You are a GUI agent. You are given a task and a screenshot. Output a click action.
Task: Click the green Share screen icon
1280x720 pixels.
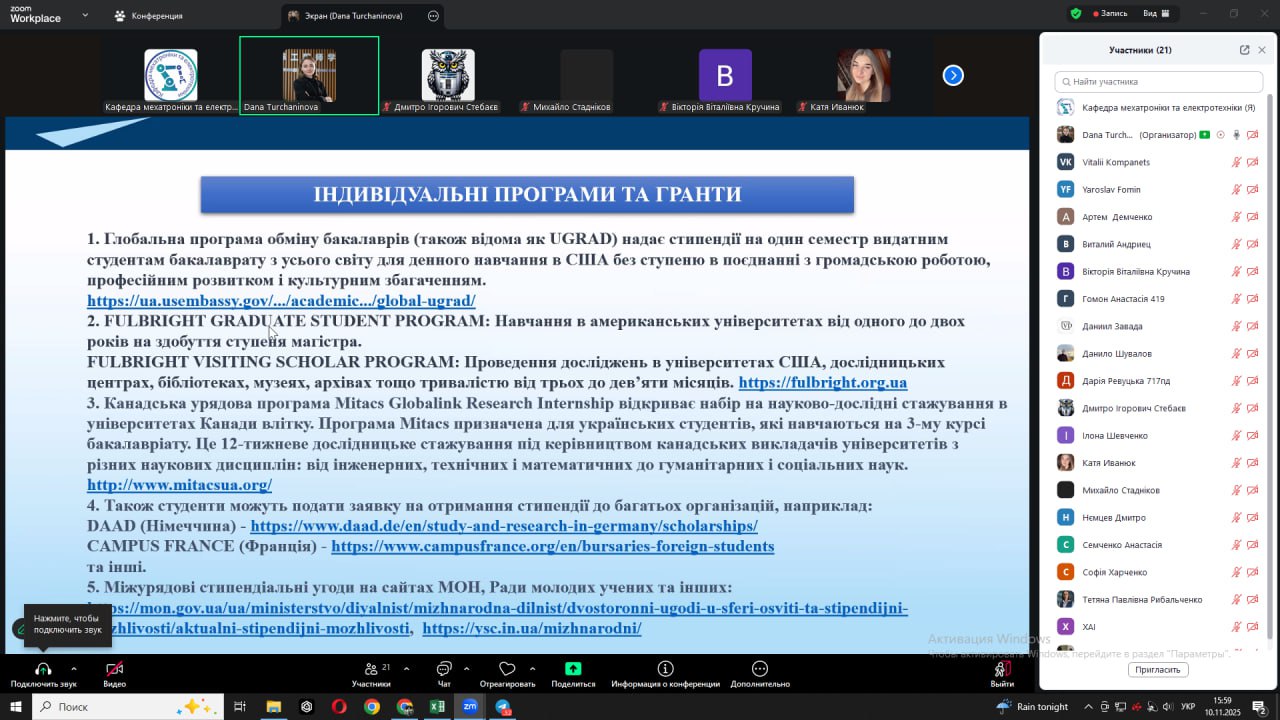coord(573,669)
